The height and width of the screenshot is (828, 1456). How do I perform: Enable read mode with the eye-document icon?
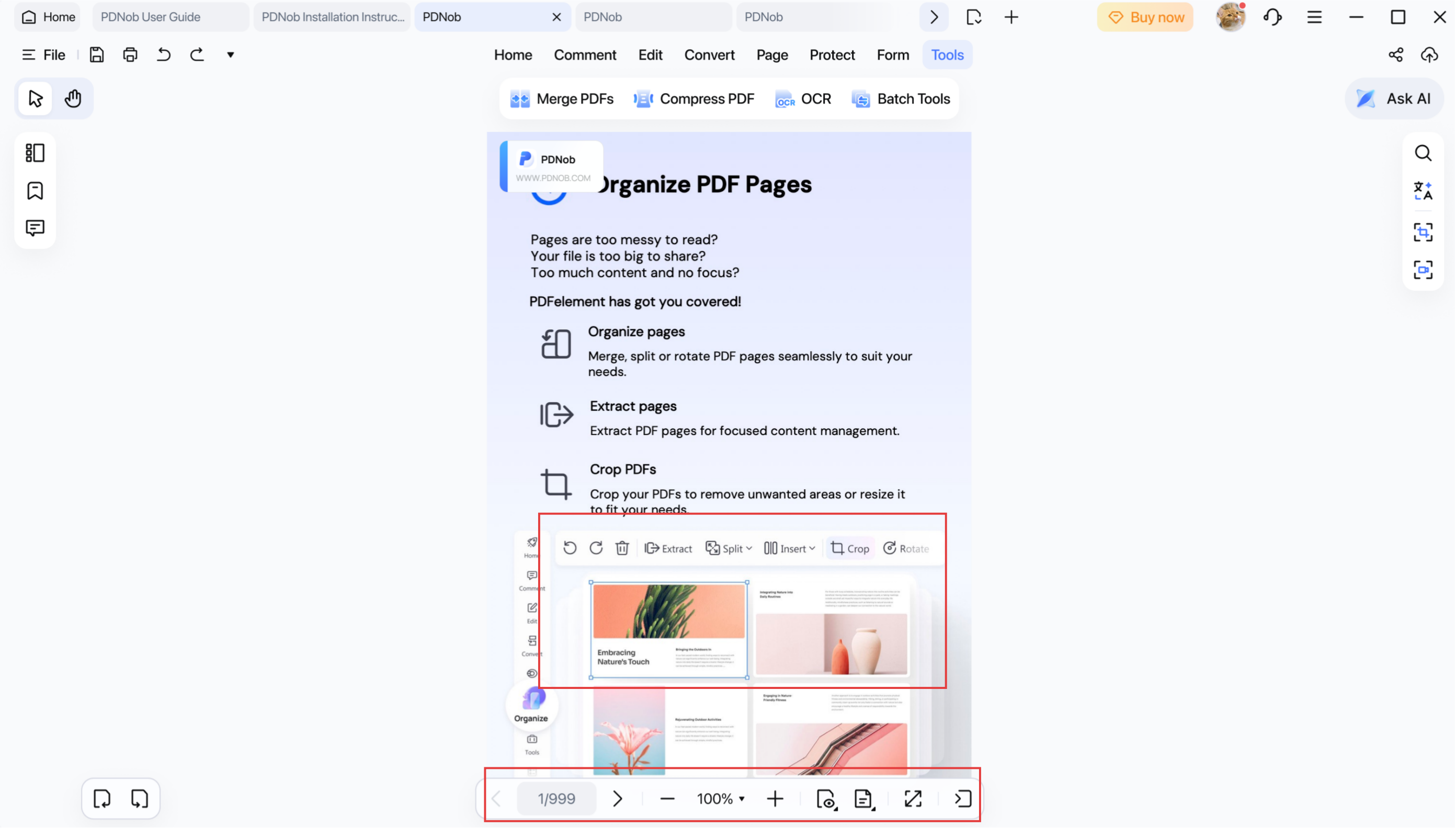click(826, 798)
